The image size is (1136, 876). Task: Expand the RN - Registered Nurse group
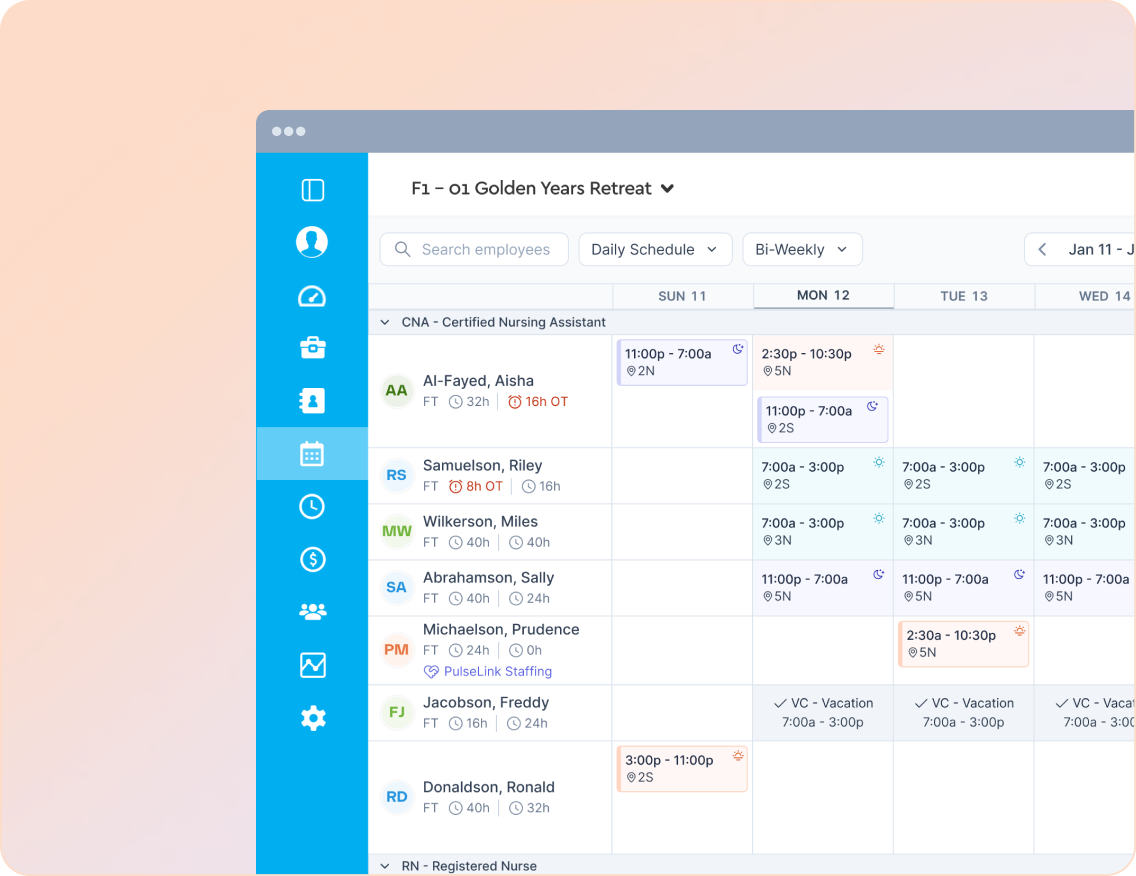pyautogui.click(x=385, y=866)
